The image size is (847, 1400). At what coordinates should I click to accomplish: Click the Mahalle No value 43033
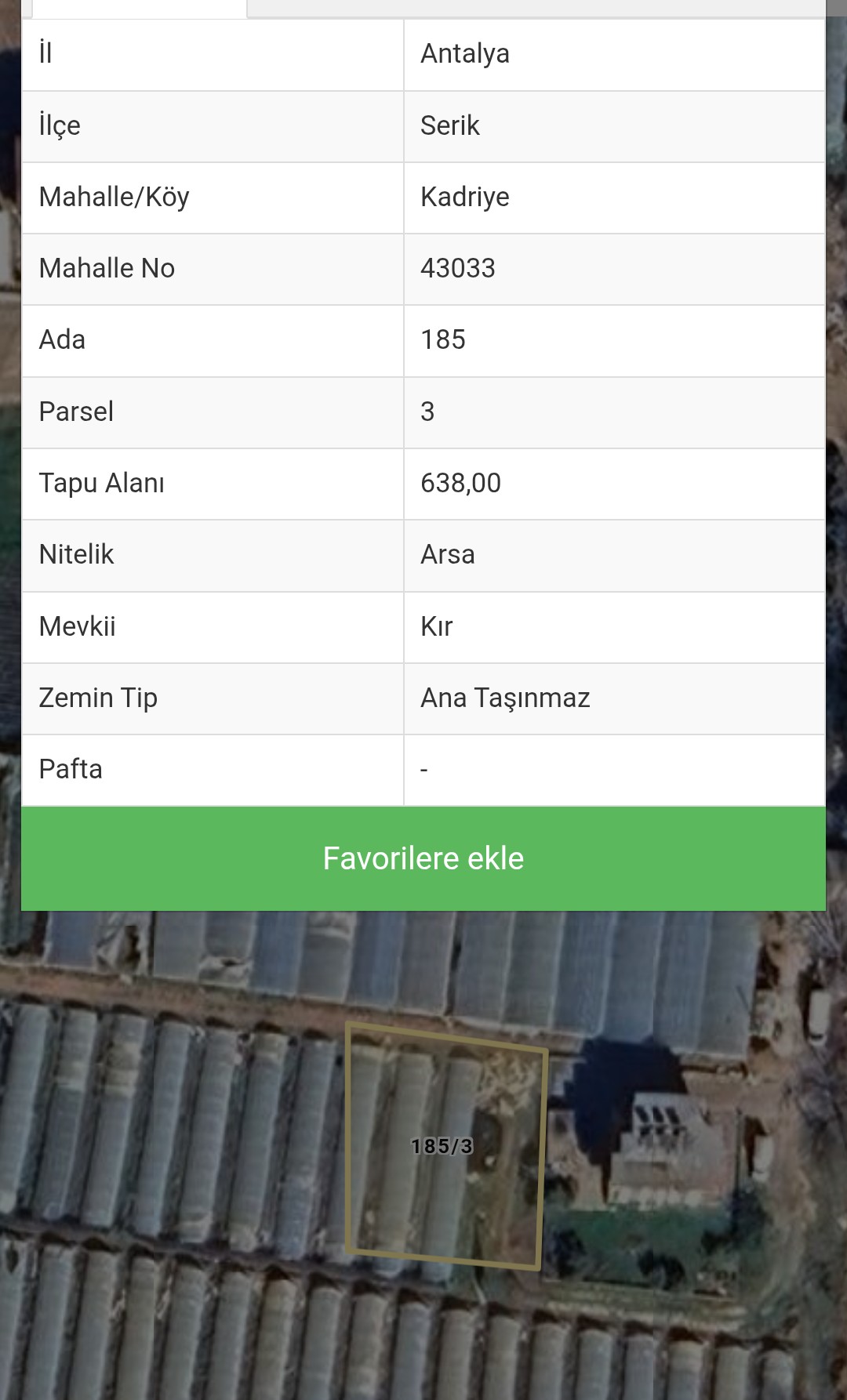[458, 268]
